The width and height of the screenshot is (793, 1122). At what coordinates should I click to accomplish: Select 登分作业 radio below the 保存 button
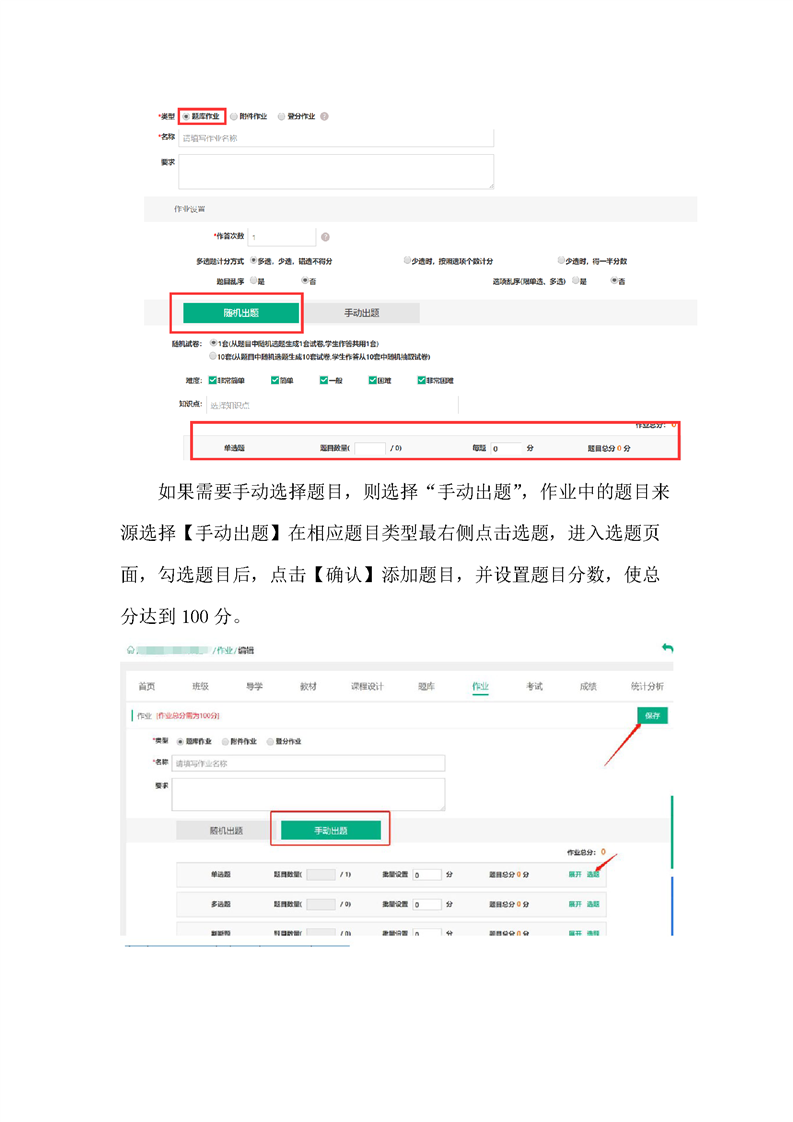271,741
